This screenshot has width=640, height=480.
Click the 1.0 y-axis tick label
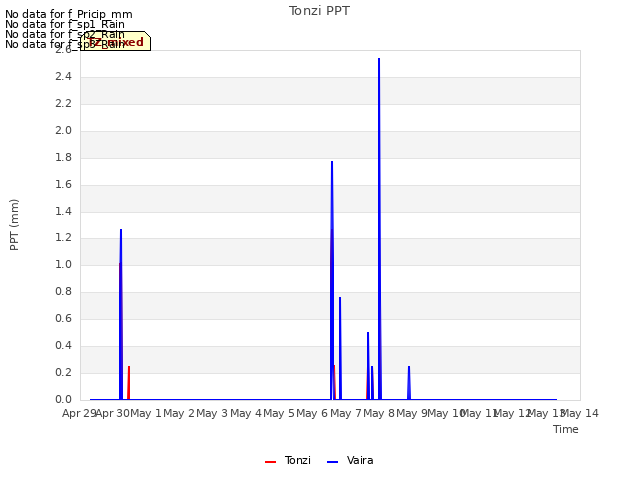point(63,264)
